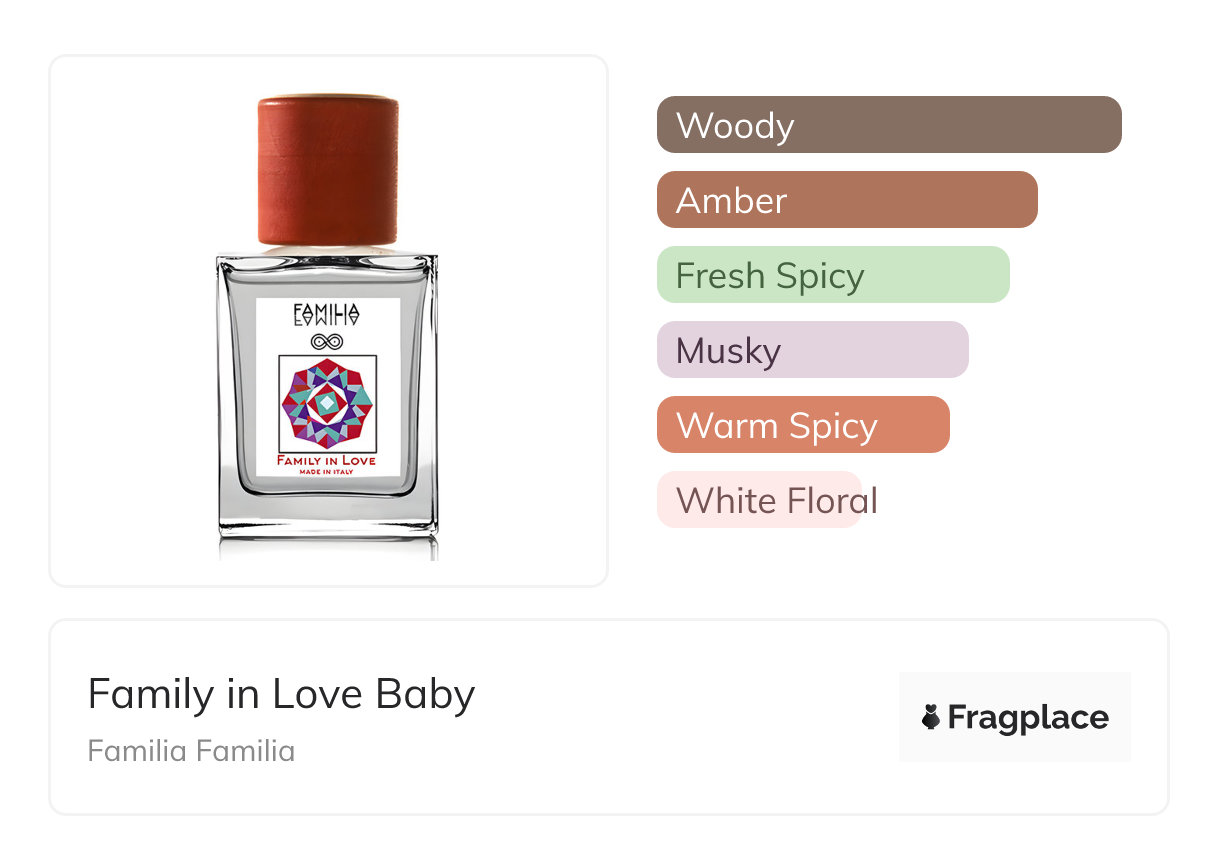The width and height of the screenshot is (1218, 864).
Task: Click the red-brown perfume bottle cap
Action: [328, 170]
